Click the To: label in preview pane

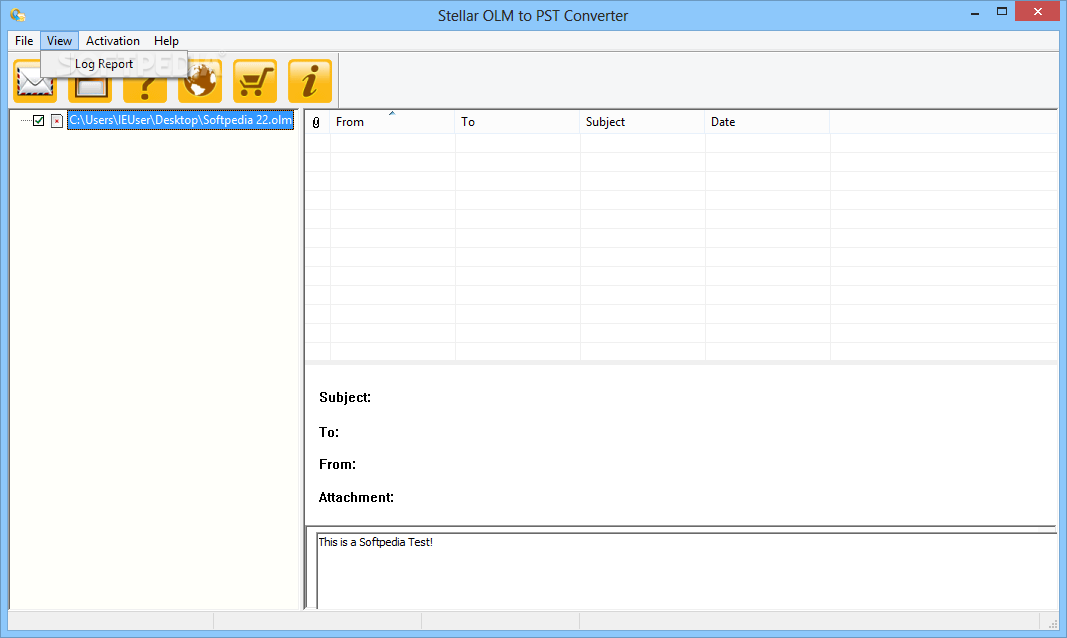click(329, 432)
